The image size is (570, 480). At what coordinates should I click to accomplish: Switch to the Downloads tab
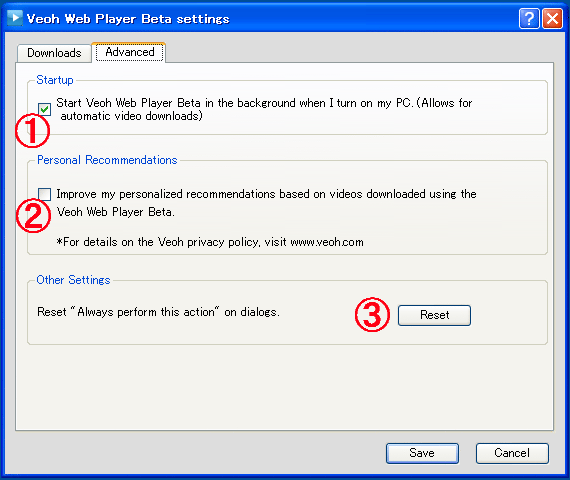click(x=54, y=53)
